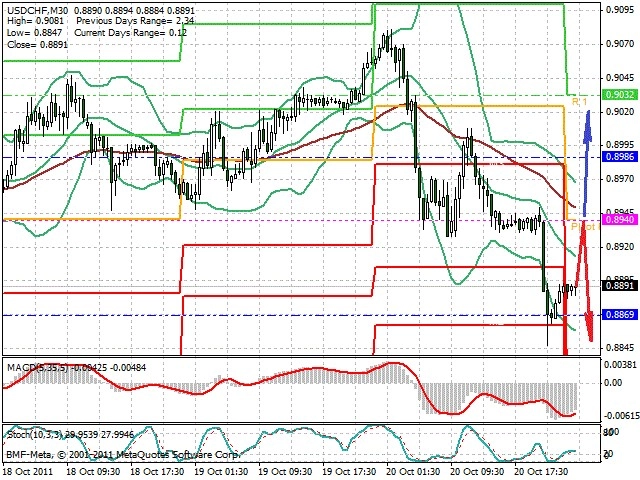Click the 18 Oct 2011 date marker

pyautogui.click(x=28, y=471)
